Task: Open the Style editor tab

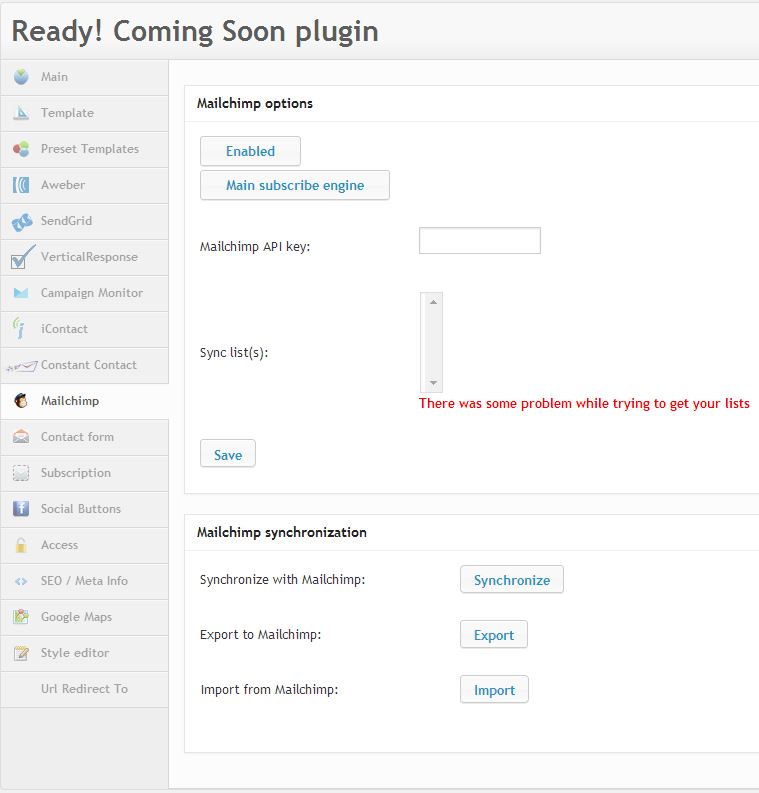Action: pyautogui.click(x=84, y=653)
